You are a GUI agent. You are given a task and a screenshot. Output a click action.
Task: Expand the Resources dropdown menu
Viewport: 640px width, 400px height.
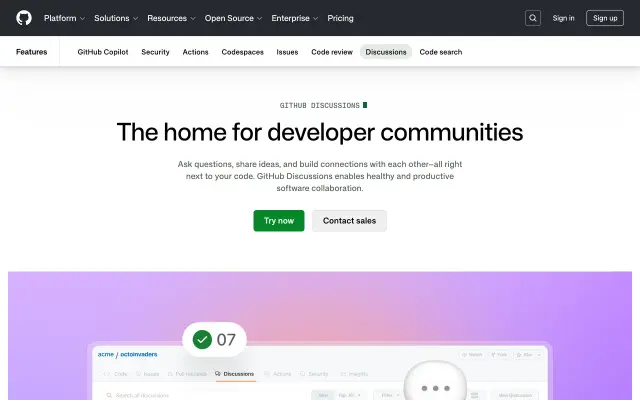[x=171, y=18]
